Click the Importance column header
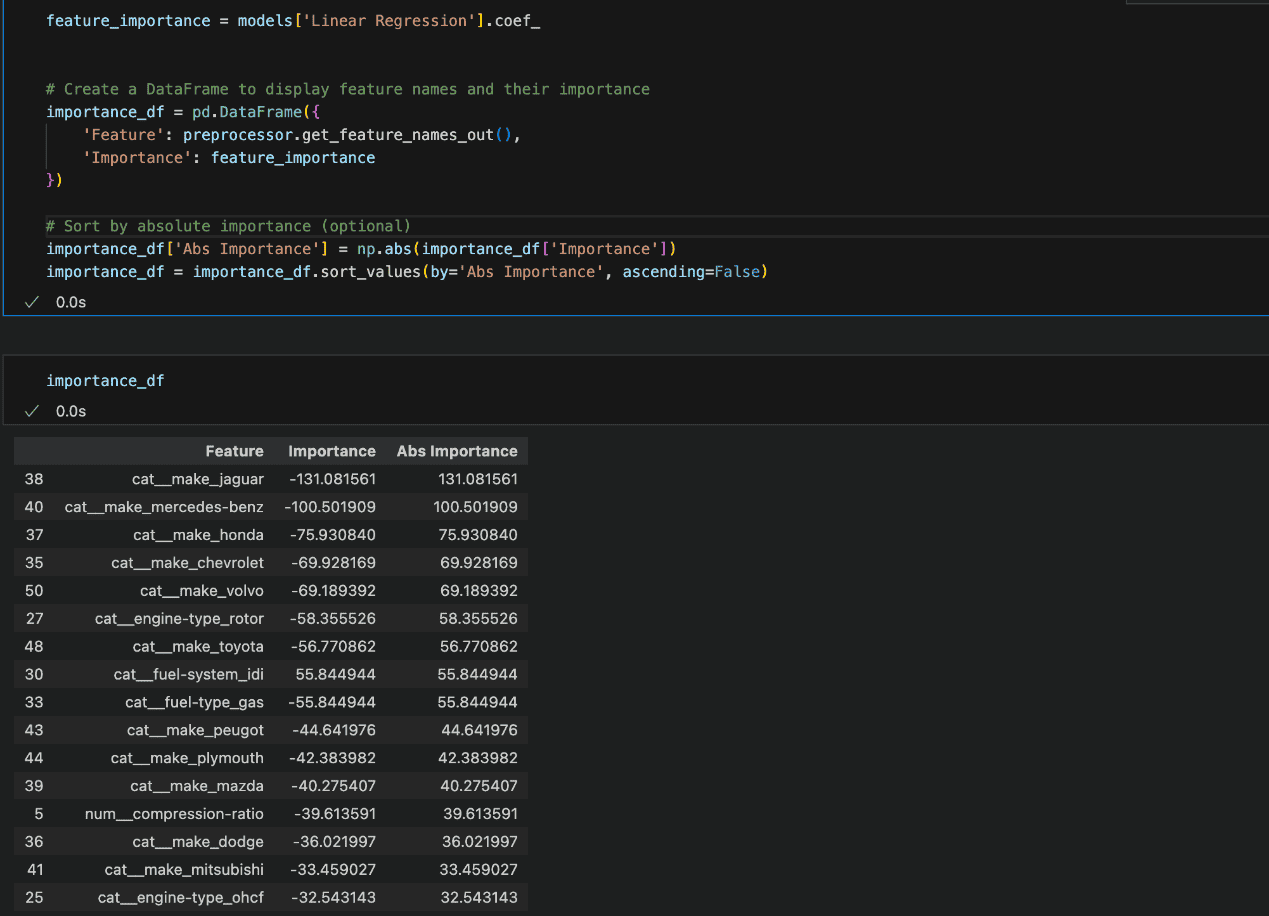1269x916 pixels. (331, 451)
